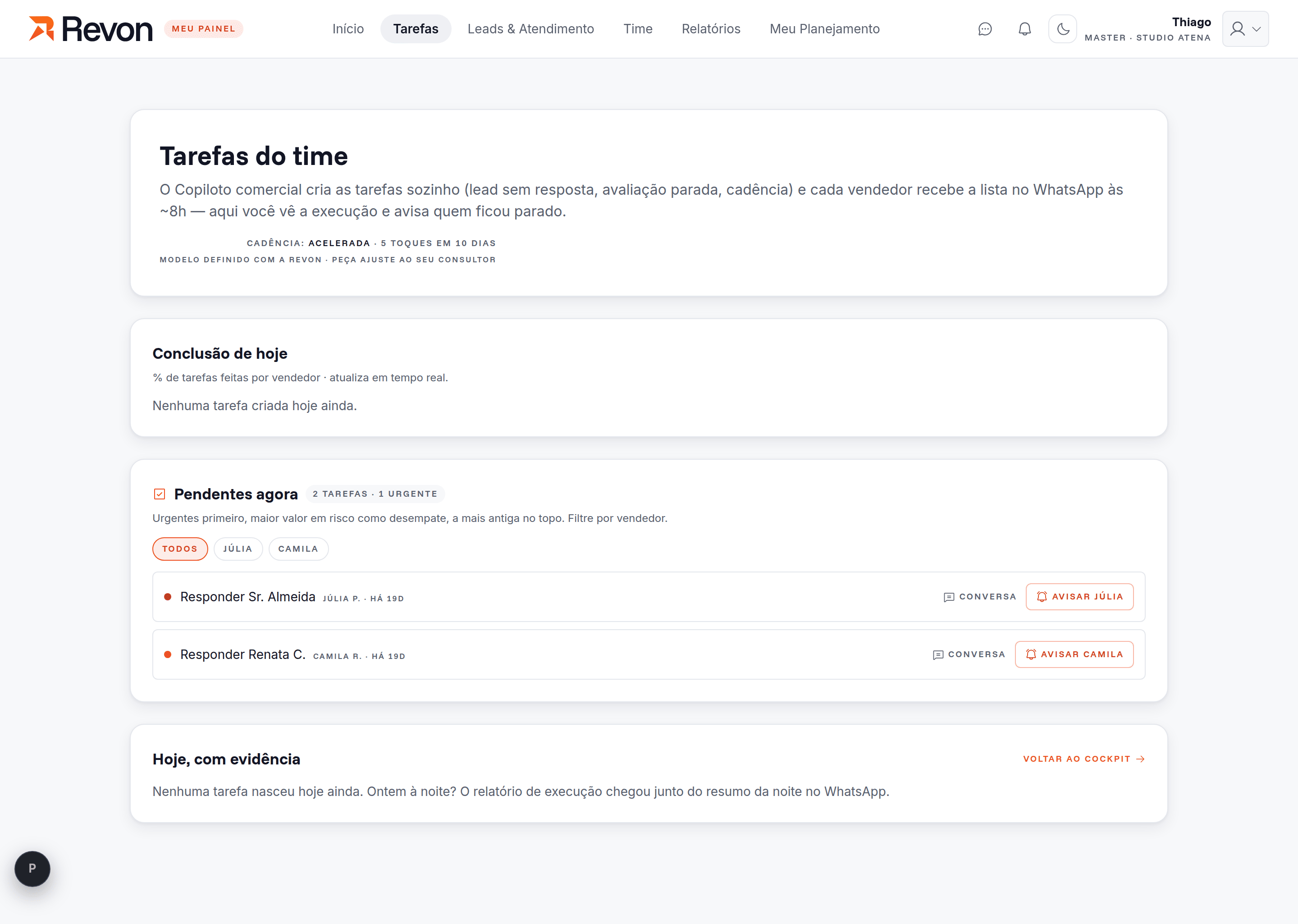The width and height of the screenshot is (1298, 924).
Task: Toggle dark mode moon icon
Action: click(x=1063, y=29)
